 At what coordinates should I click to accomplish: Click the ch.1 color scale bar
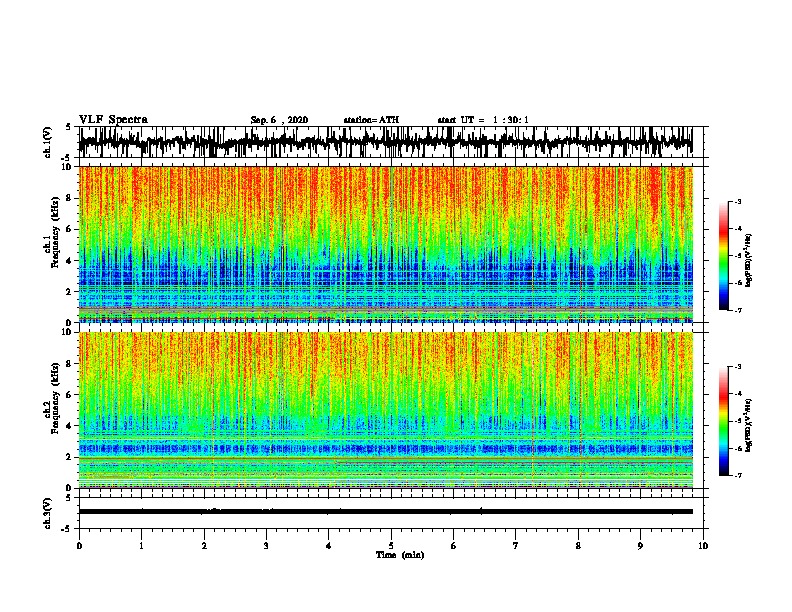(x=723, y=256)
